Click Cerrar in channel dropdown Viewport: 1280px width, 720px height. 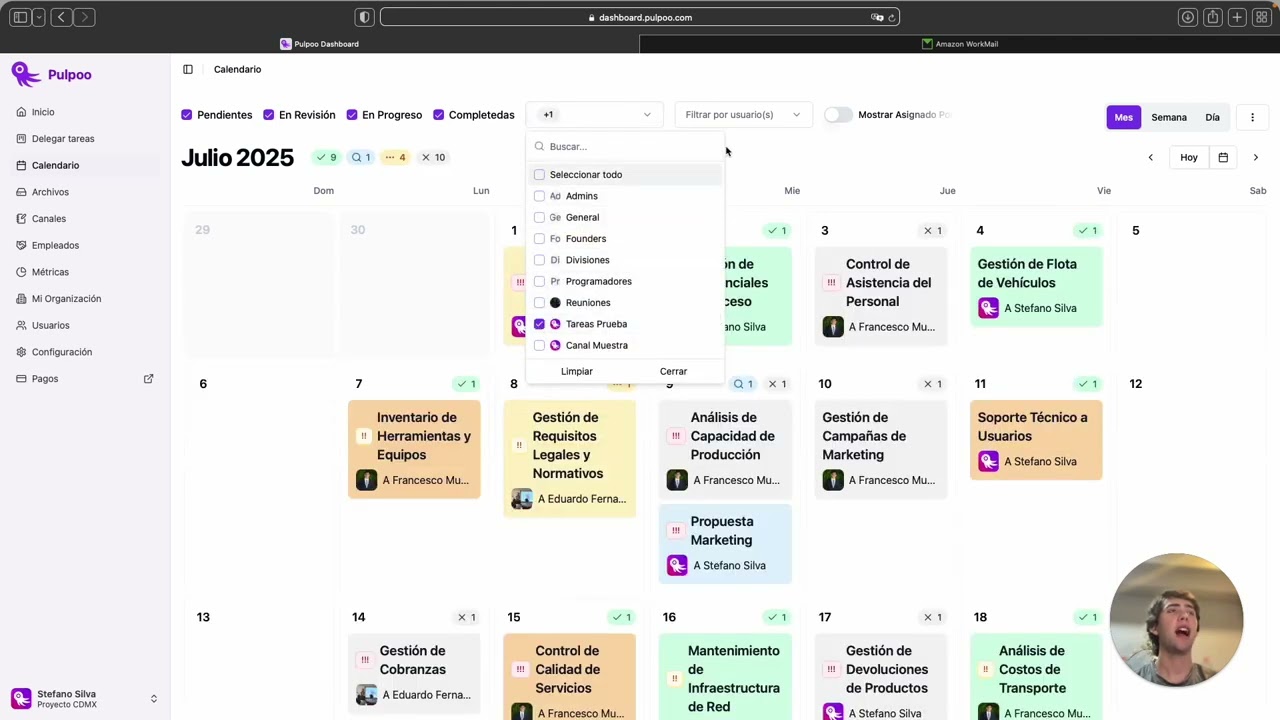click(673, 371)
